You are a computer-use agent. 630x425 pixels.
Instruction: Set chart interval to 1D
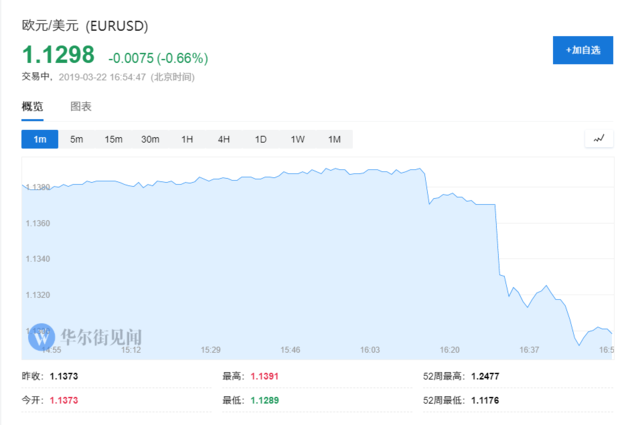(260, 139)
